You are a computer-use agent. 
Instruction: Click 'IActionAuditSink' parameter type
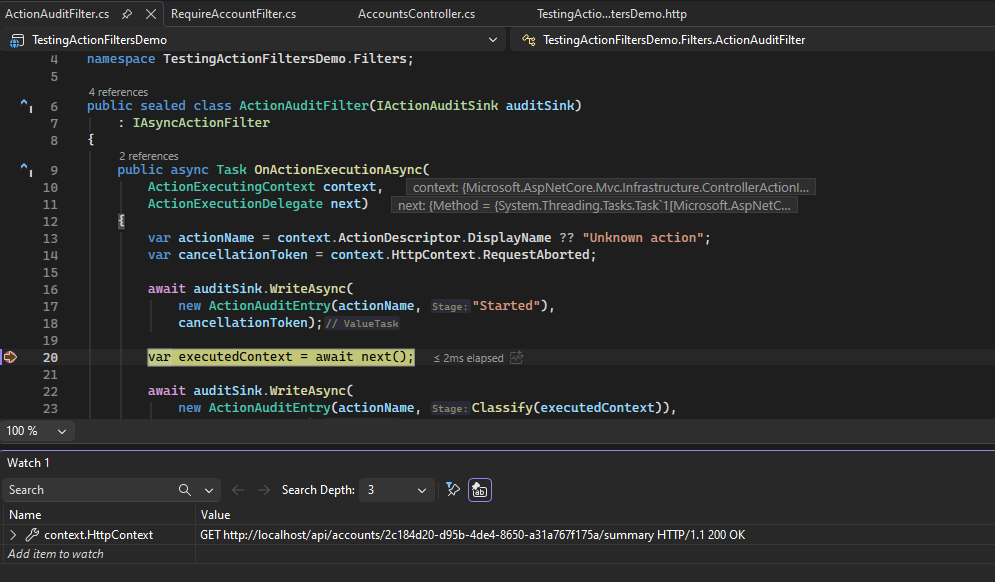(x=437, y=105)
